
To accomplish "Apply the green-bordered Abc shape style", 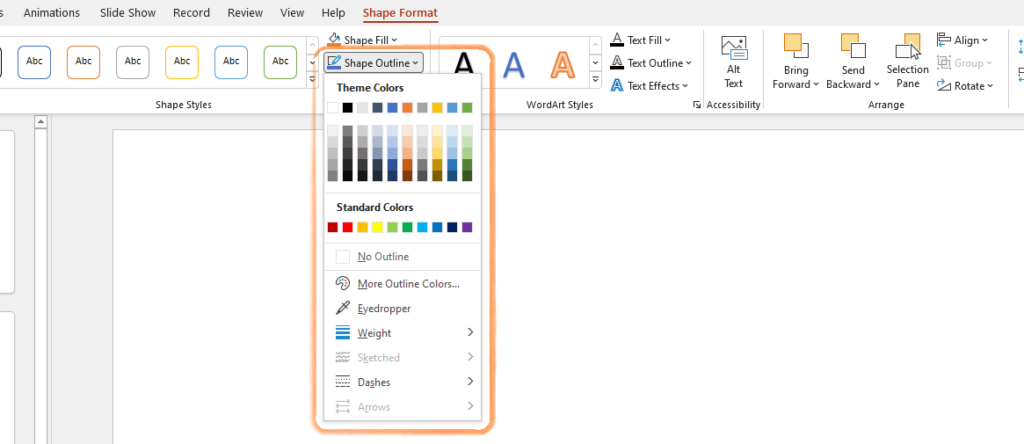I will click(x=280, y=62).
